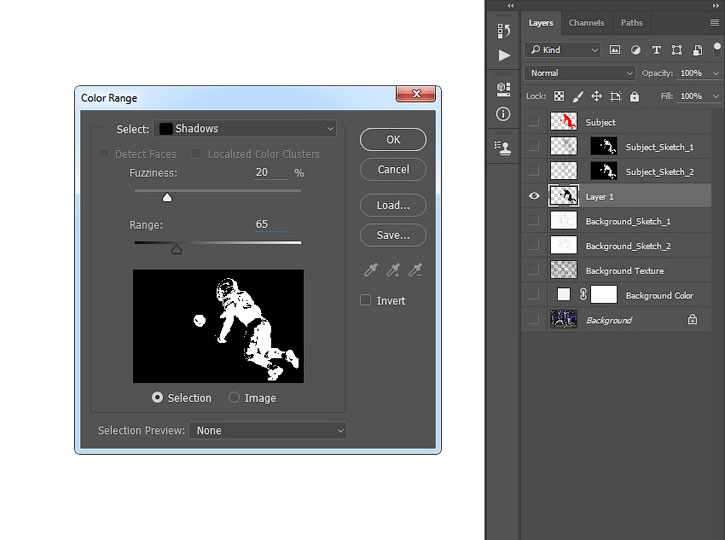This screenshot has height=540, width=725.
Task: Show Background Texture layer visibility
Action: 534,270
